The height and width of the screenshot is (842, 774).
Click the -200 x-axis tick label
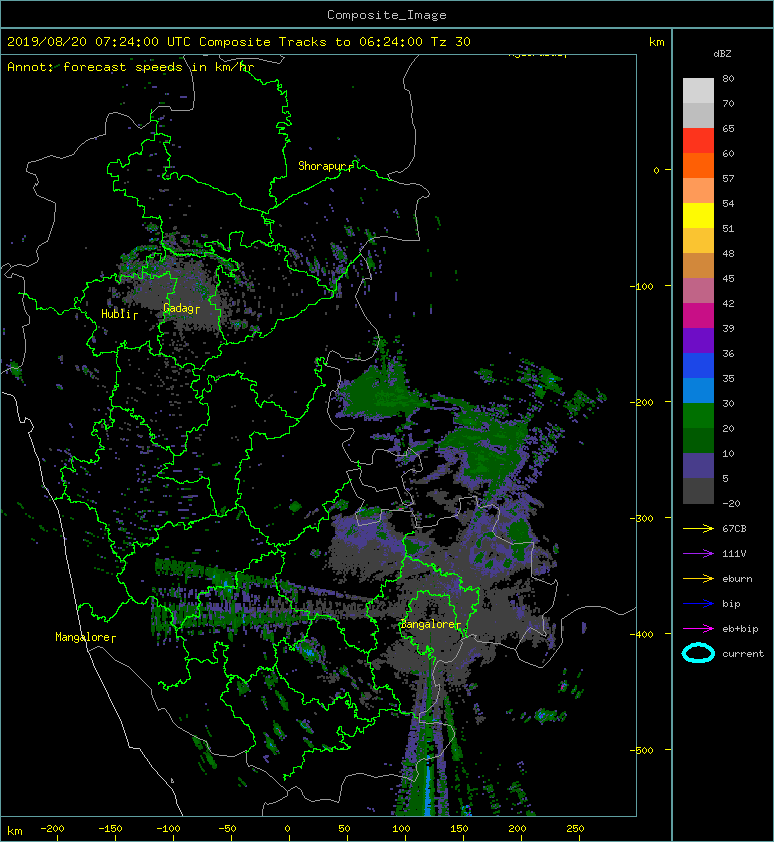(52, 829)
